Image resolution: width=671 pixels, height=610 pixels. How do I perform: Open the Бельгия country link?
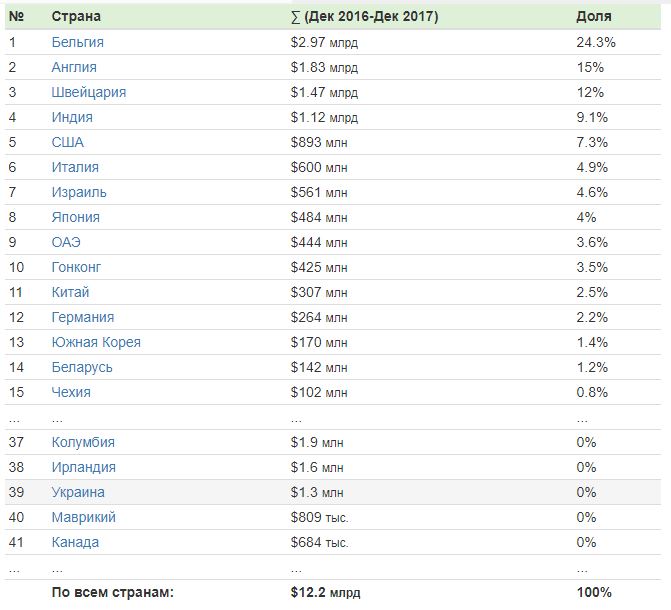click(x=77, y=42)
